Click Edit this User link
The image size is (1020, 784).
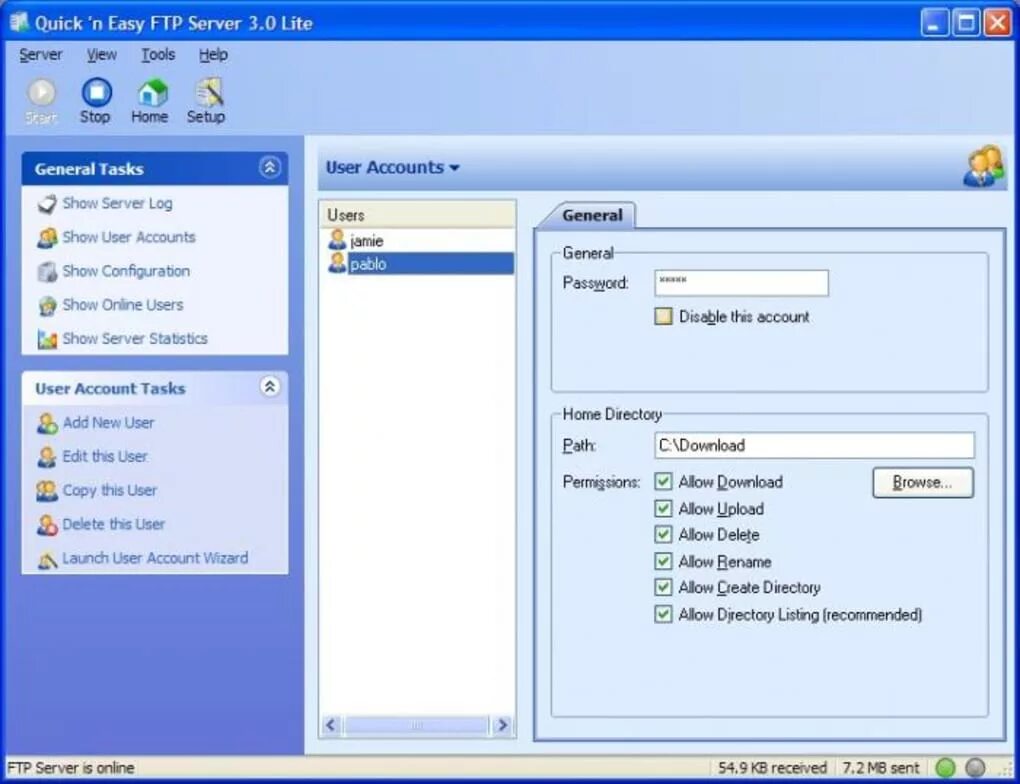[x=105, y=457]
